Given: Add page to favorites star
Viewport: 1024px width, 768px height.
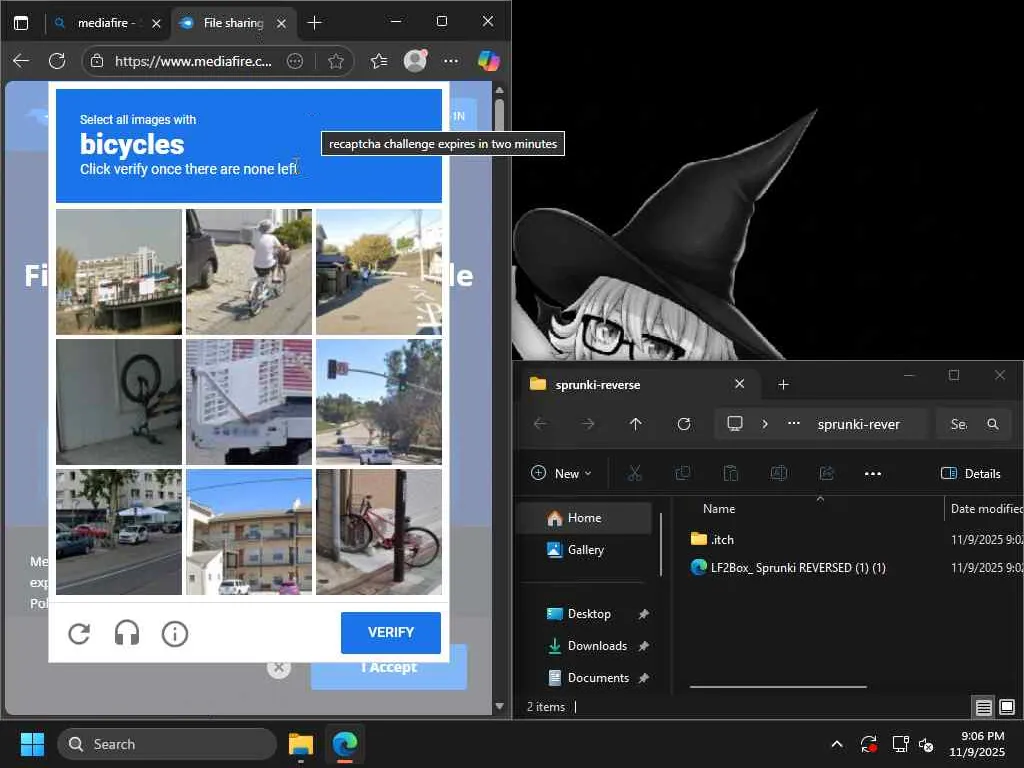Looking at the screenshot, I should tap(336, 61).
